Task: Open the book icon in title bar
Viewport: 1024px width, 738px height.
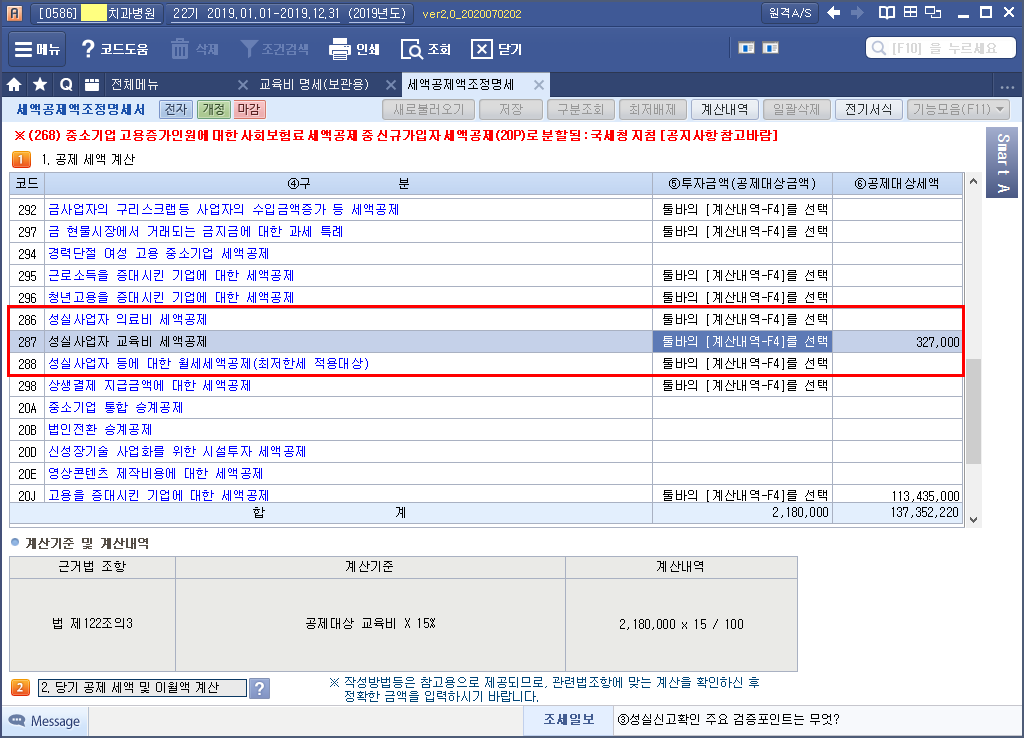Action: (886, 12)
